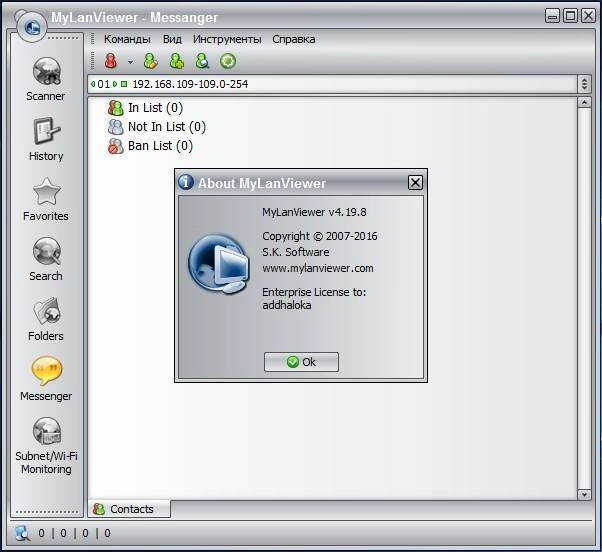Select the Ban List (0) group
The height and width of the screenshot is (552, 602).
150,146
